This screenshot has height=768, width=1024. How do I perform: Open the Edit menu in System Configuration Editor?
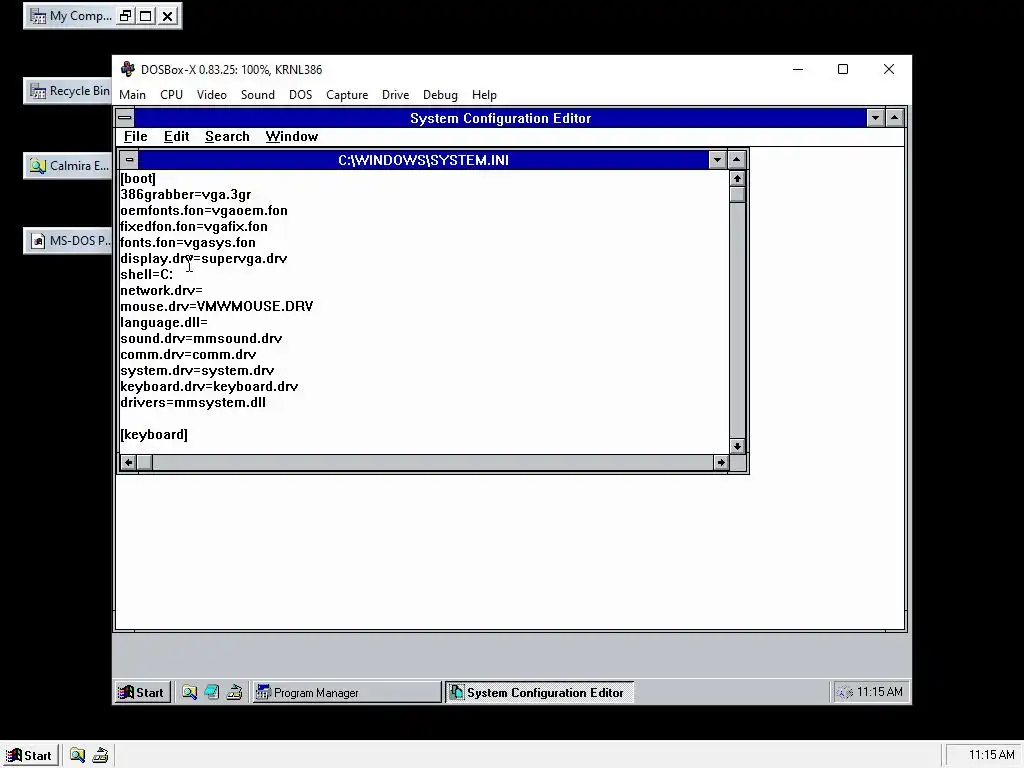click(176, 136)
